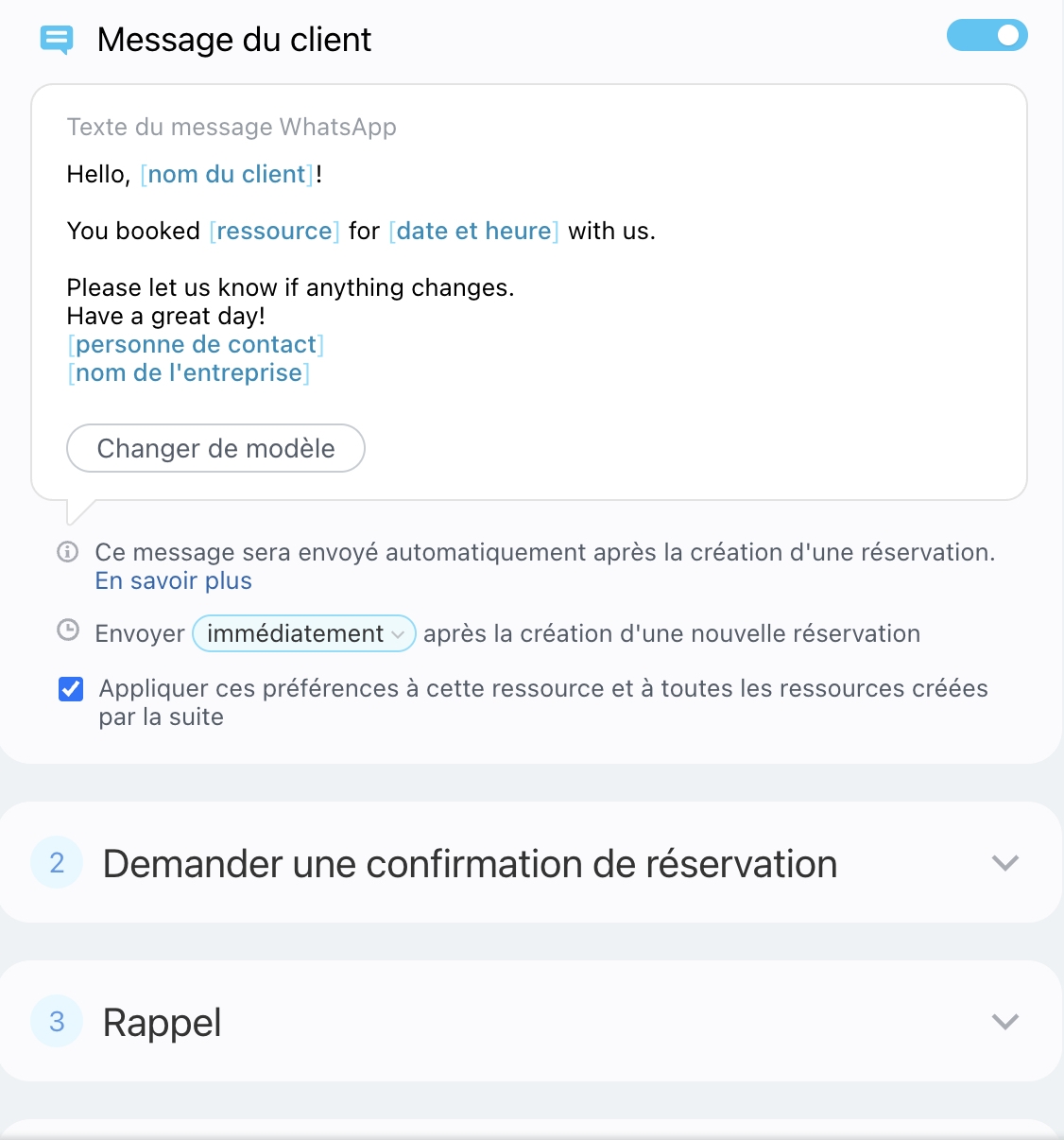Click the clock icon beside Envoyer
The height and width of the screenshot is (1140, 1064).
coord(68,630)
